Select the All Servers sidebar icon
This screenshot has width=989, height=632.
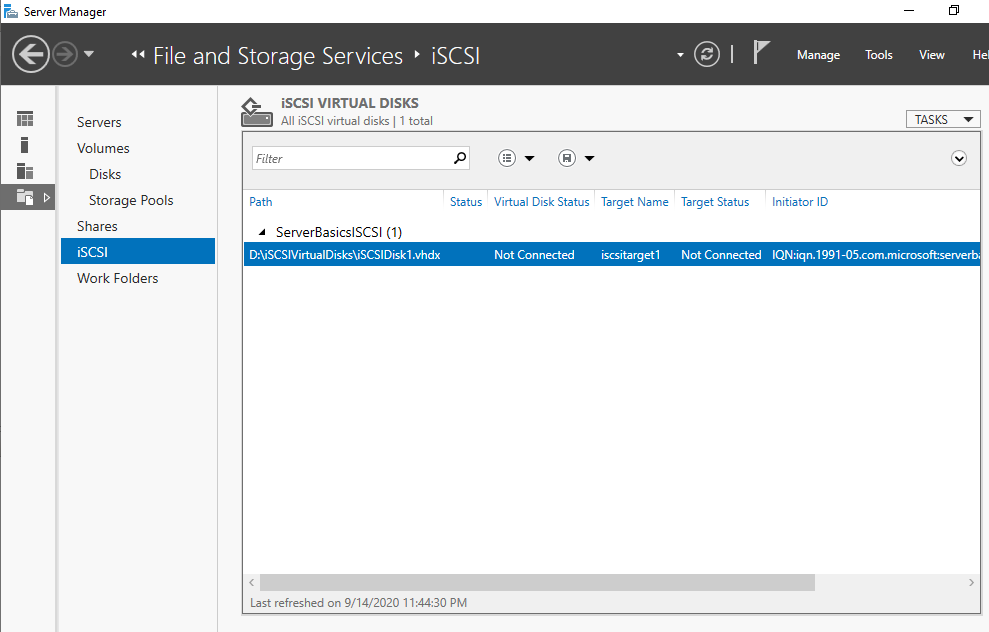point(25,171)
